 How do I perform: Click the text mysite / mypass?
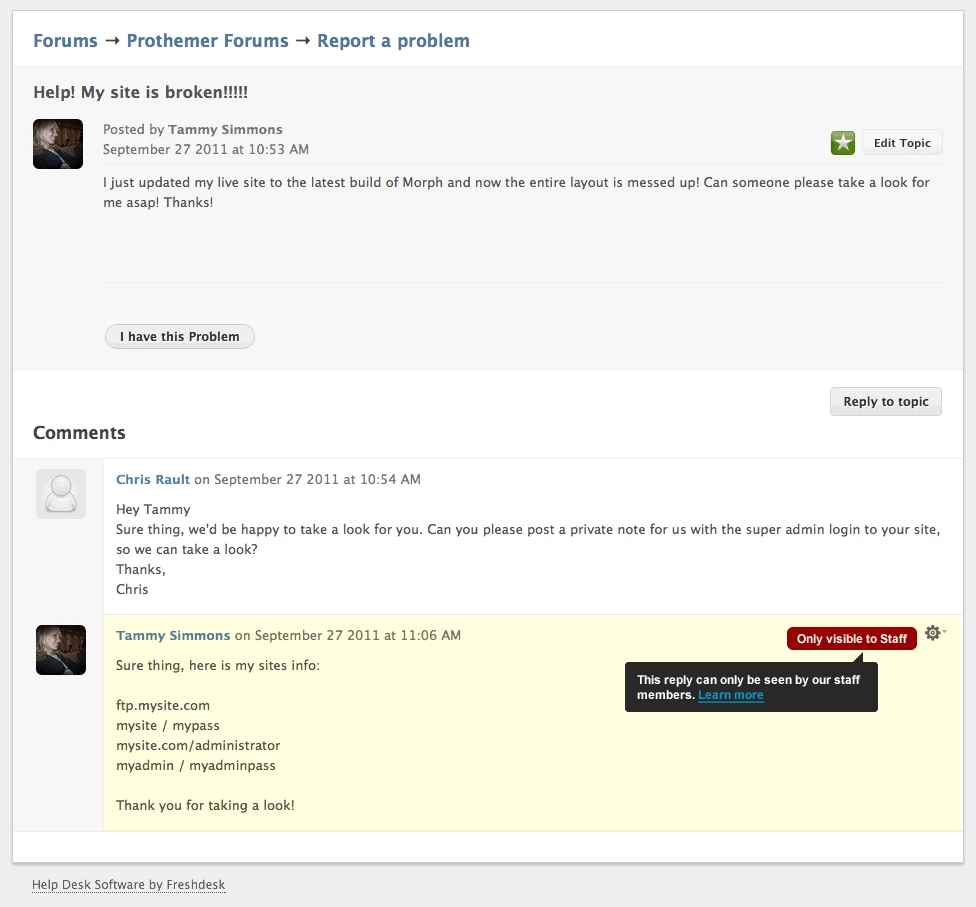(167, 726)
